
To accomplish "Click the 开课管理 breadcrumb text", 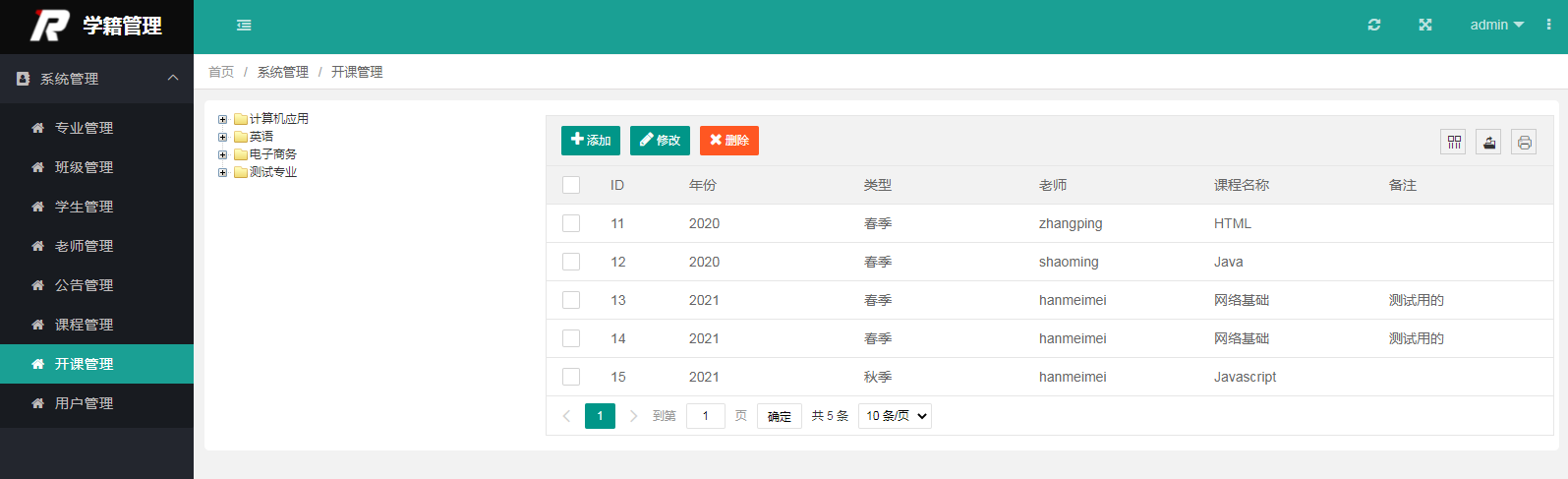I will point(357,72).
